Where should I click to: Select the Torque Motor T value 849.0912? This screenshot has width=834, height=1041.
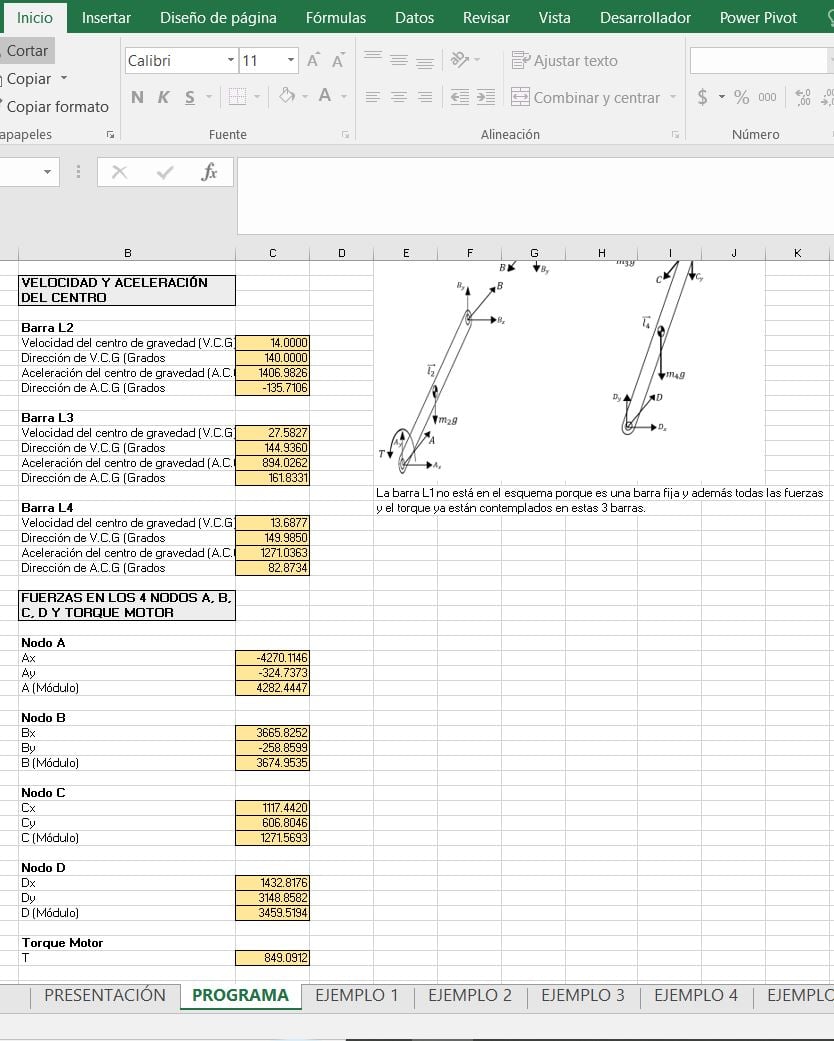click(272, 958)
